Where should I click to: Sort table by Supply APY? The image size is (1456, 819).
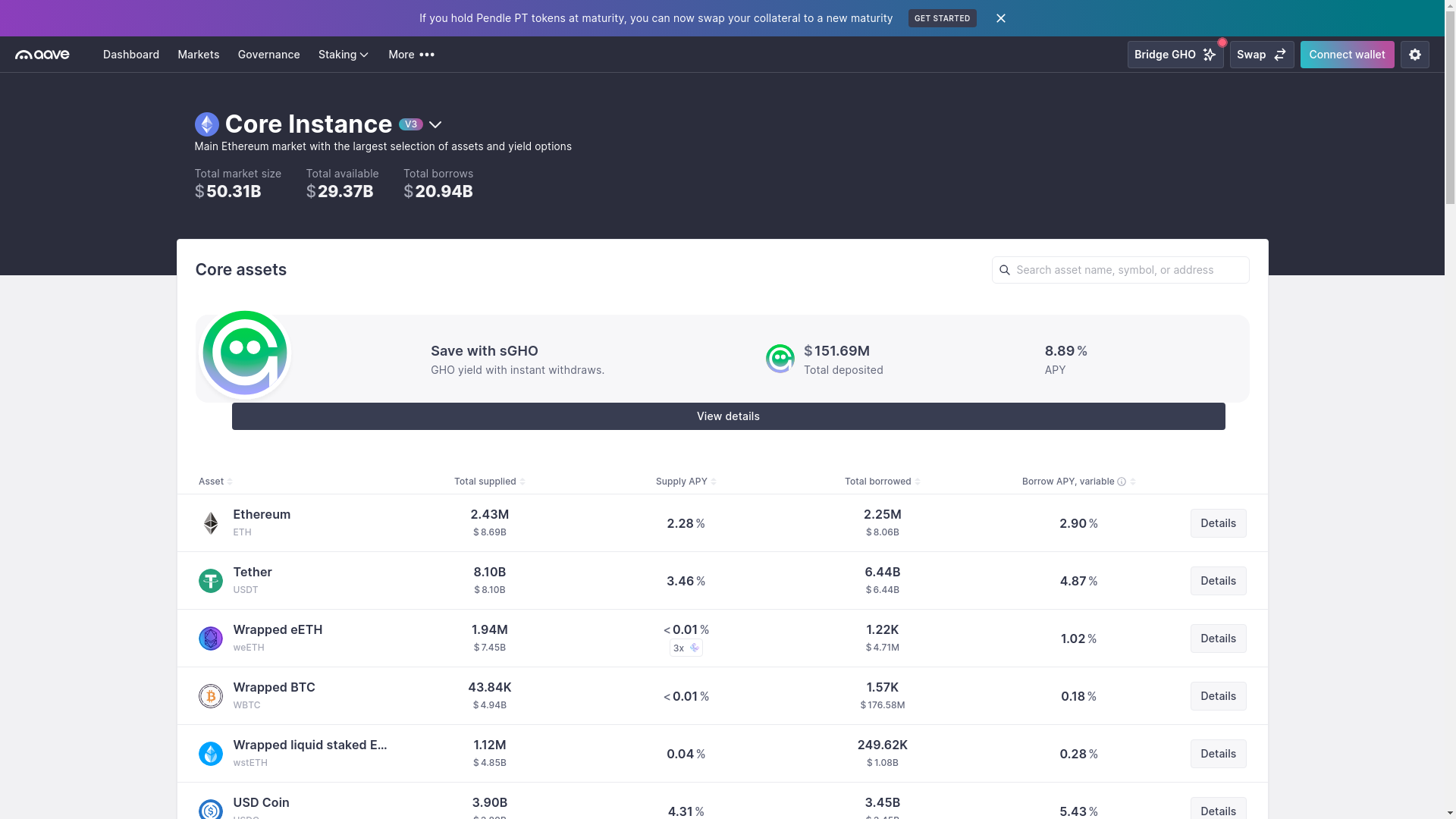coord(686,482)
